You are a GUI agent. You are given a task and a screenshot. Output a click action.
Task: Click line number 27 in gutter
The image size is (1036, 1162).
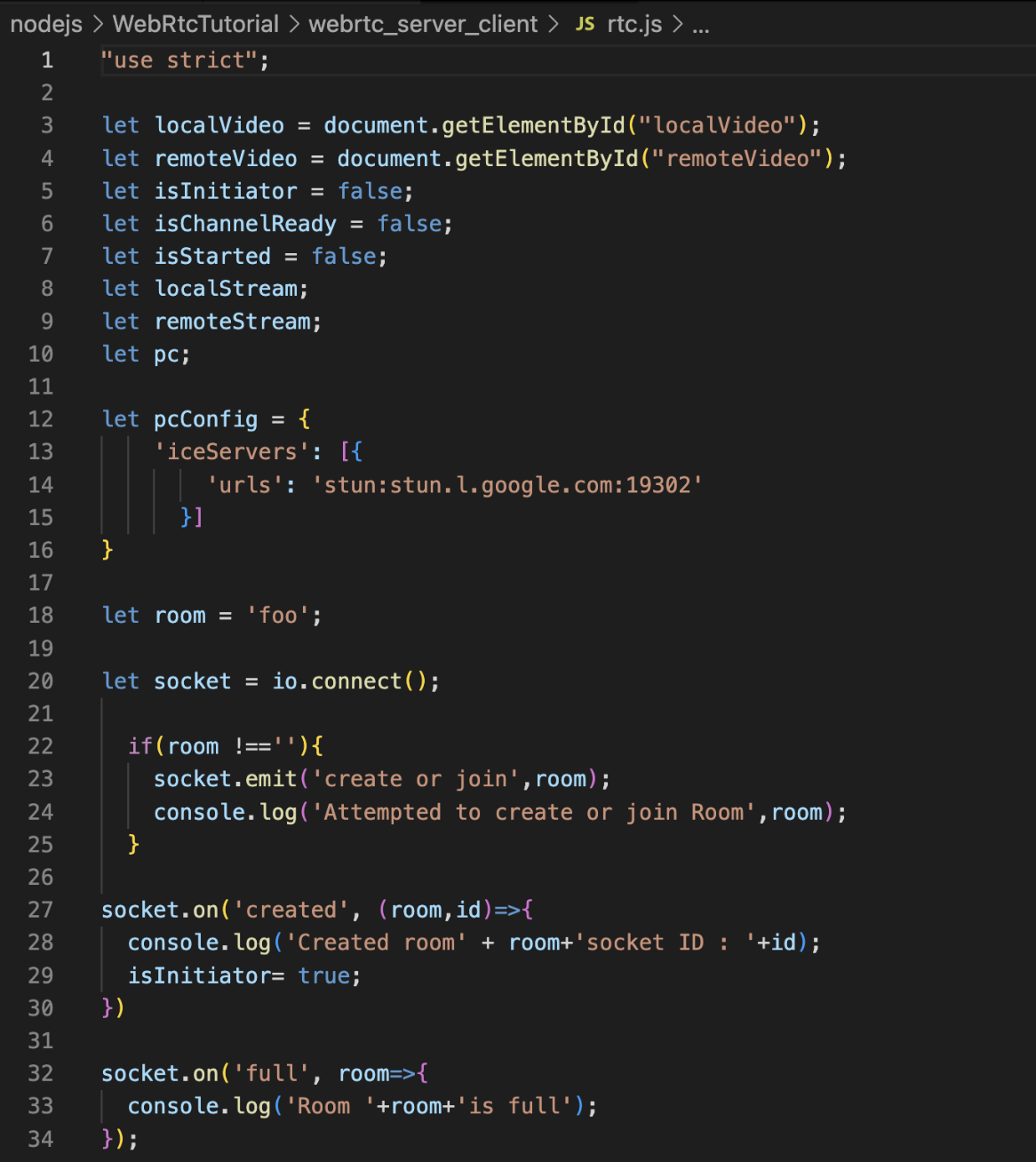click(x=41, y=910)
